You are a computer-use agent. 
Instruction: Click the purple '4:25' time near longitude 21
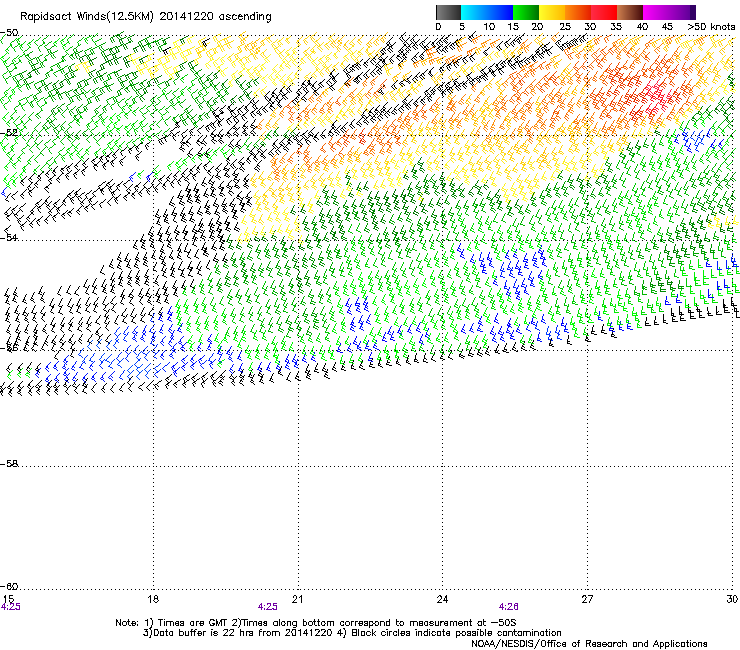click(x=268, y=607)
